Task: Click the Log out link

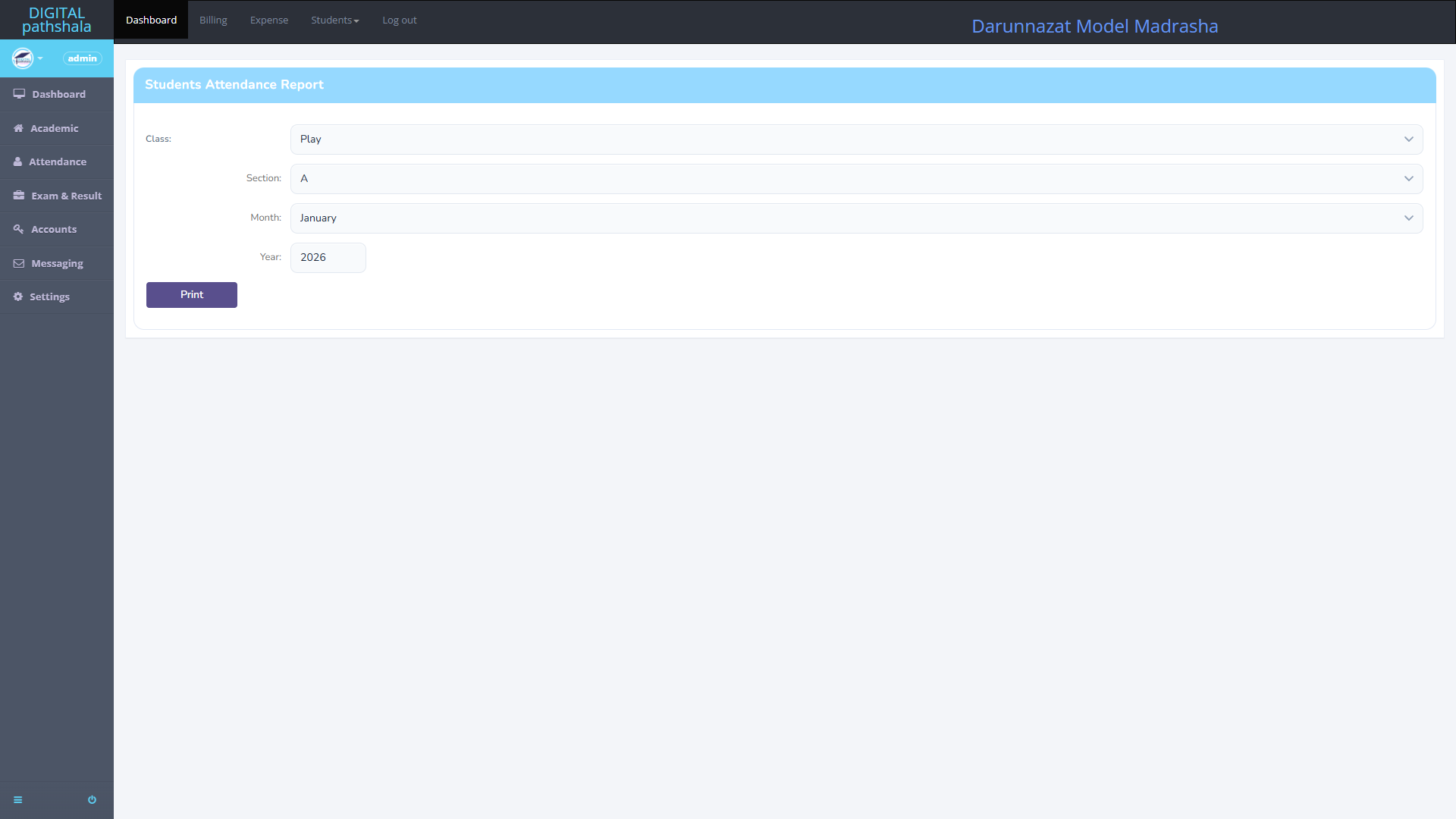Action: [399, 20]
